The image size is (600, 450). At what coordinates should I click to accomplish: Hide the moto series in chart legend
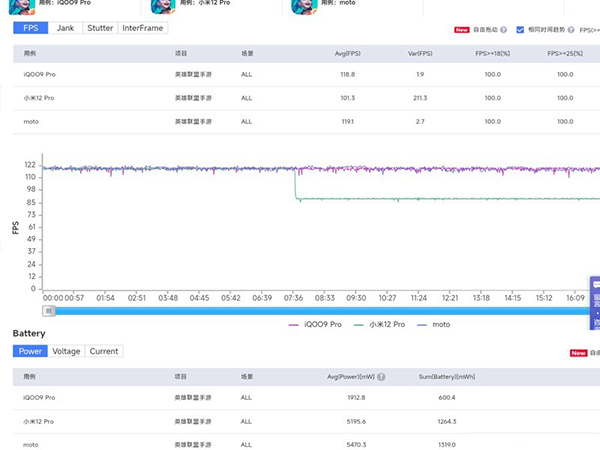click(x=435, y=324)
